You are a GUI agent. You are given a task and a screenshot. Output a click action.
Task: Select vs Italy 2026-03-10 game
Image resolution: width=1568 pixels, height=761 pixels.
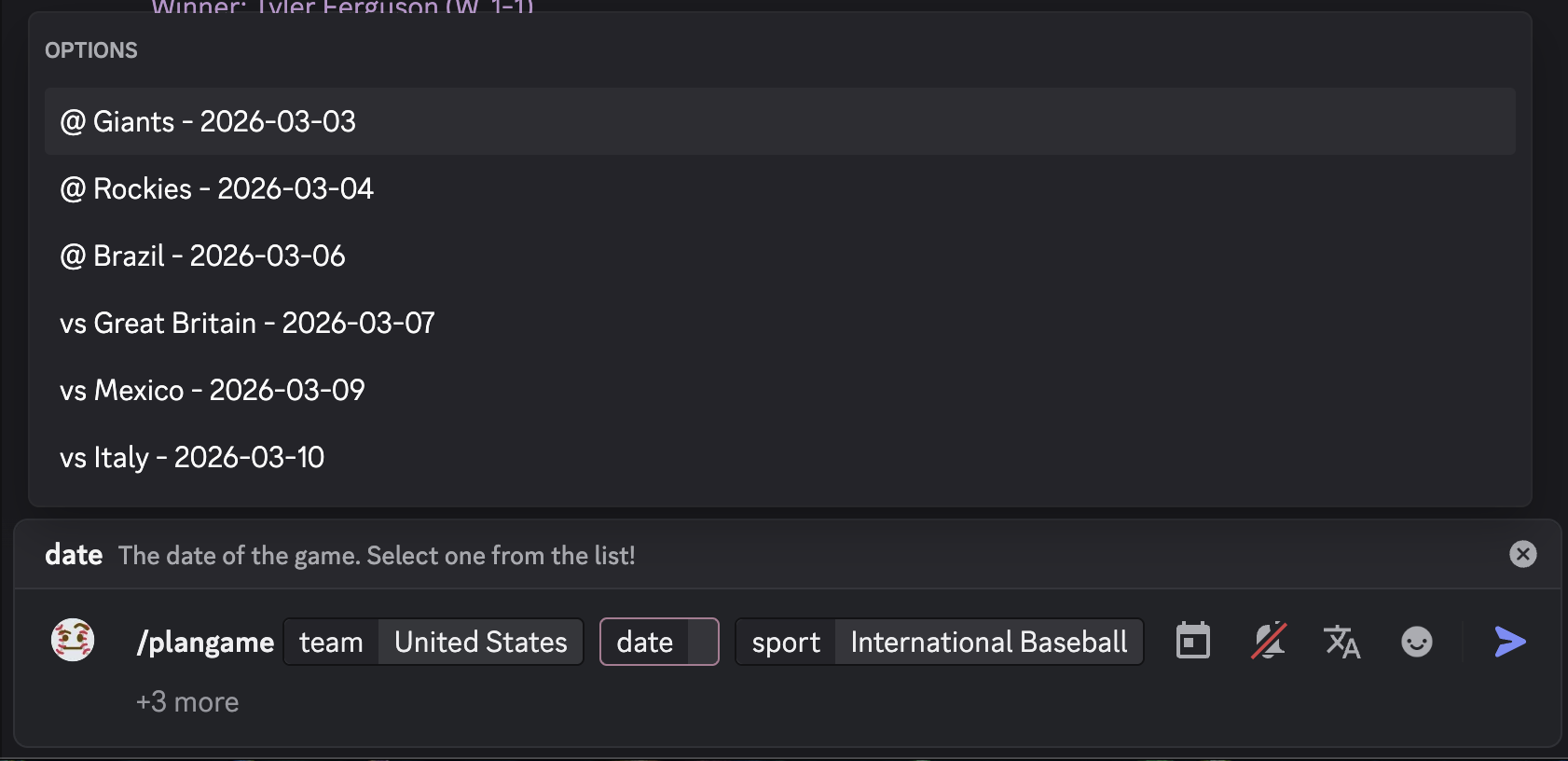pyautogui.click(x=192, y=458)
